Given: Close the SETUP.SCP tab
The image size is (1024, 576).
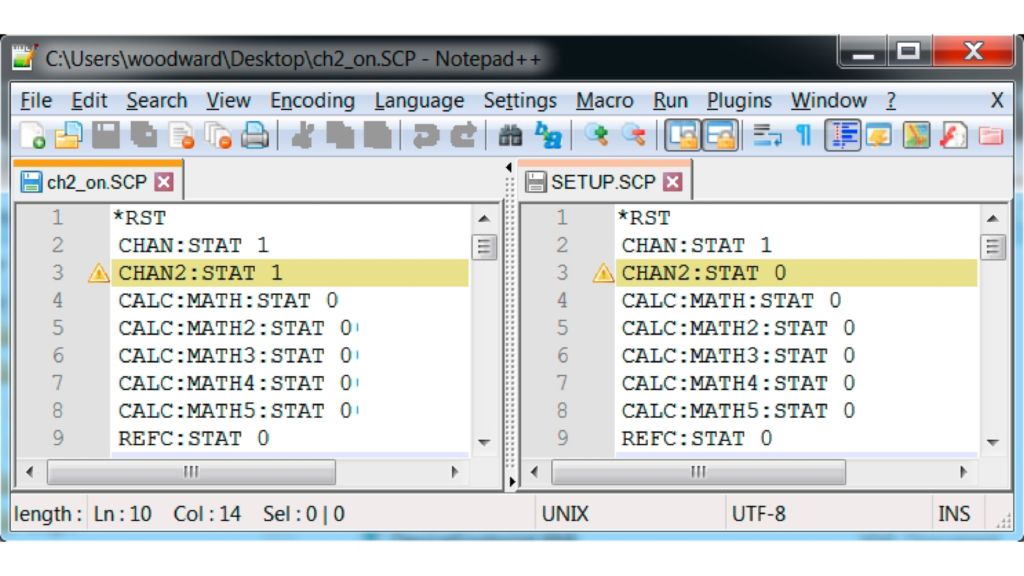Looking at the screenshot, I should tap(671, 181).
